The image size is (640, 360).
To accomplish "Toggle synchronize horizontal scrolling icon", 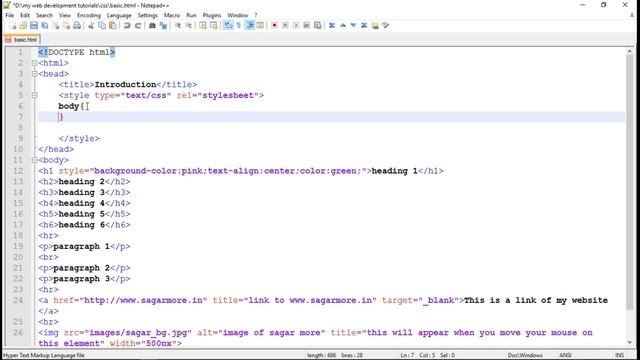I will pos(213,26).
